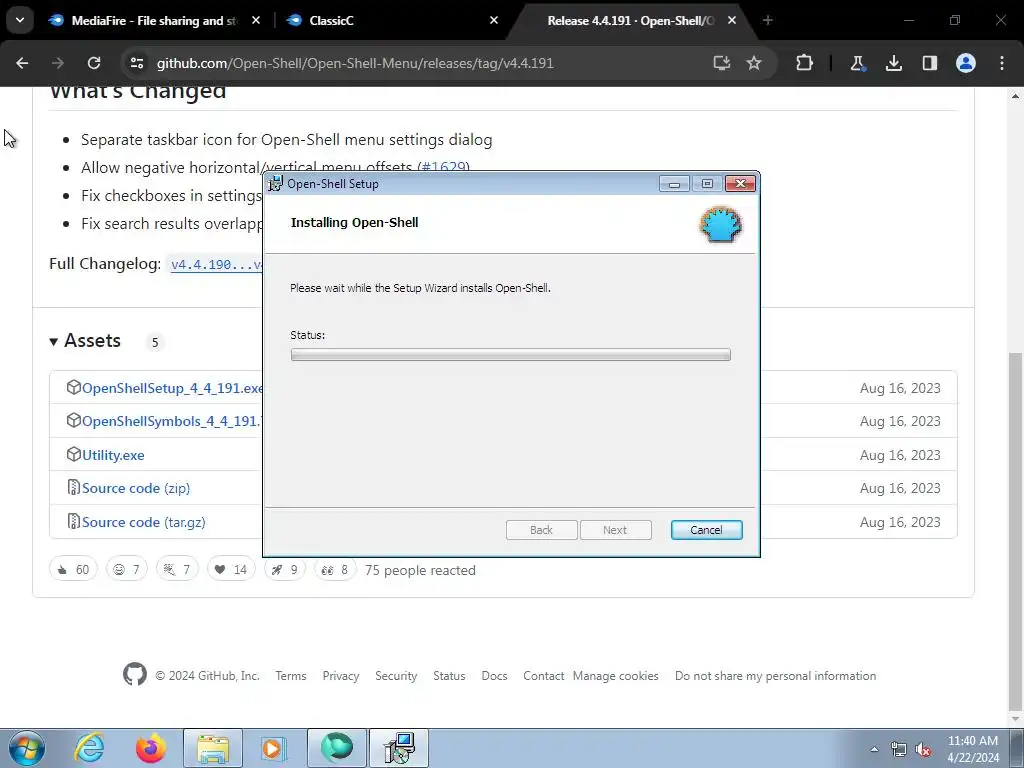Open the Chrome profile avatar

click(x=966, y=63)
